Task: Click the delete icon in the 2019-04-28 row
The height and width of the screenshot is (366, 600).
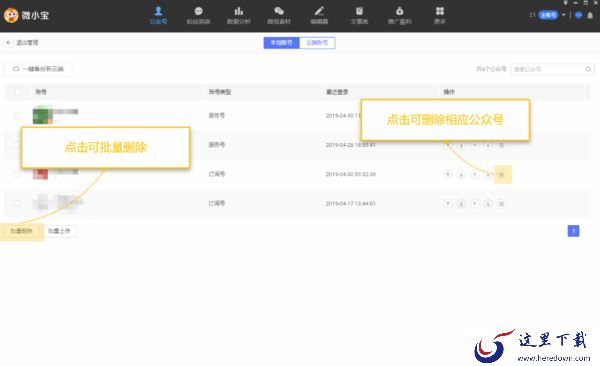Action: point(501,145)
